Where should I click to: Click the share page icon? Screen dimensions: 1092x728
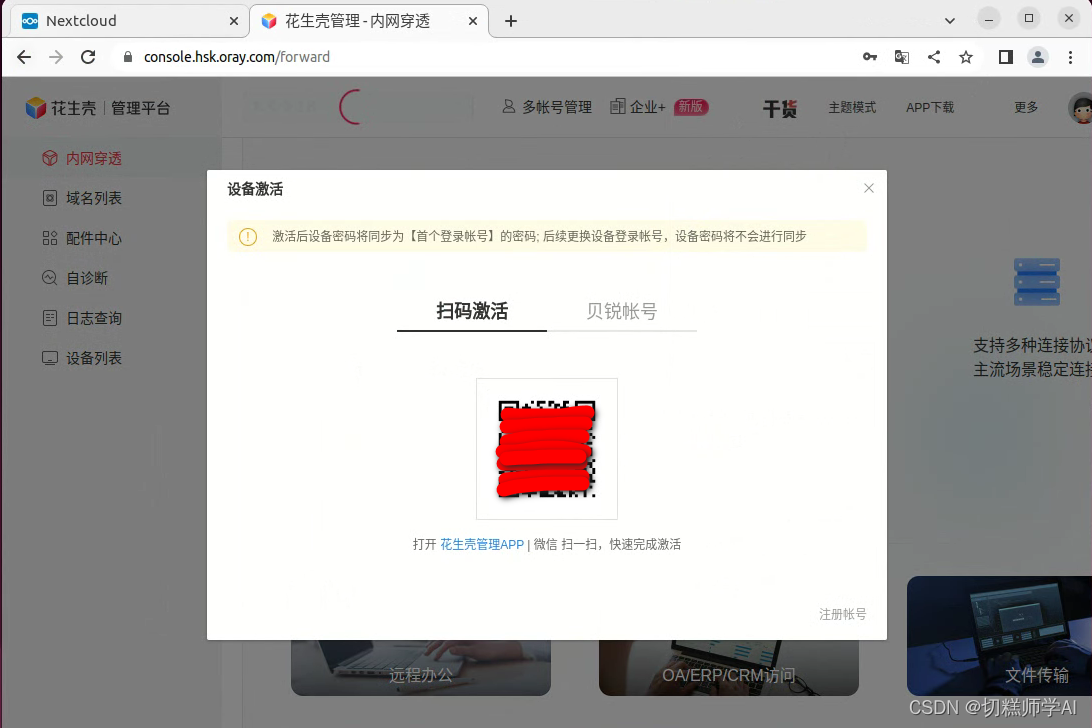[934, 57]
